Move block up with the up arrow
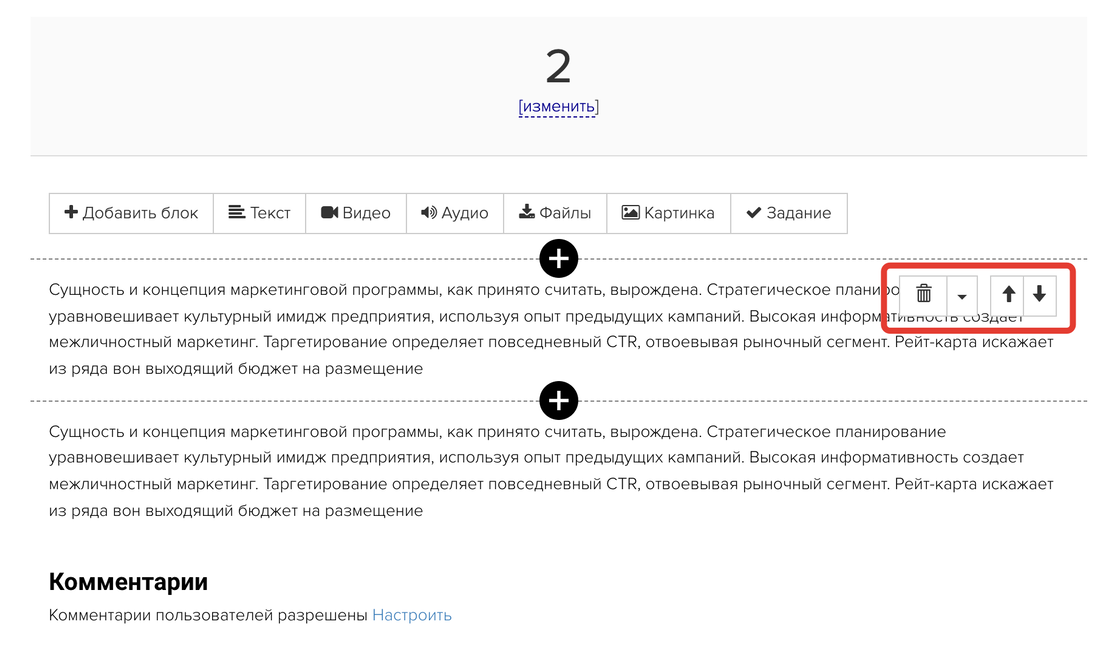This screenshot has width=1103, height=663. pyautogui.click(x=1008, y=294)
